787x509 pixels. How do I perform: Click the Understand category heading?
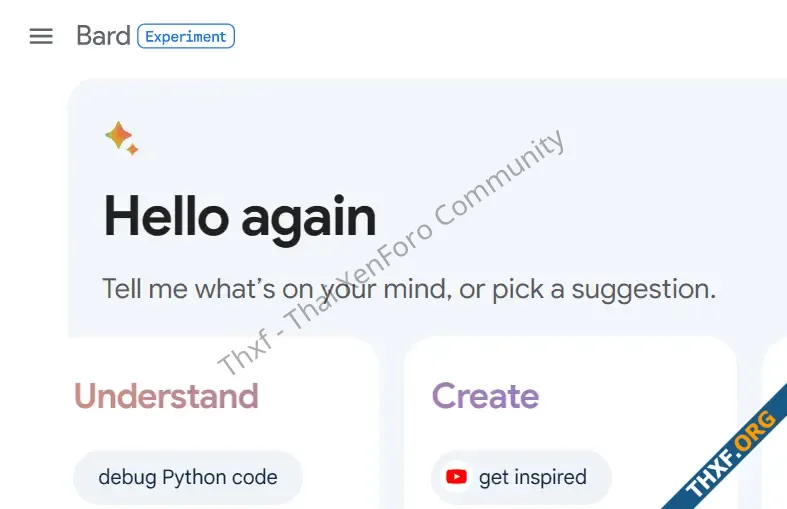[166, 396]
